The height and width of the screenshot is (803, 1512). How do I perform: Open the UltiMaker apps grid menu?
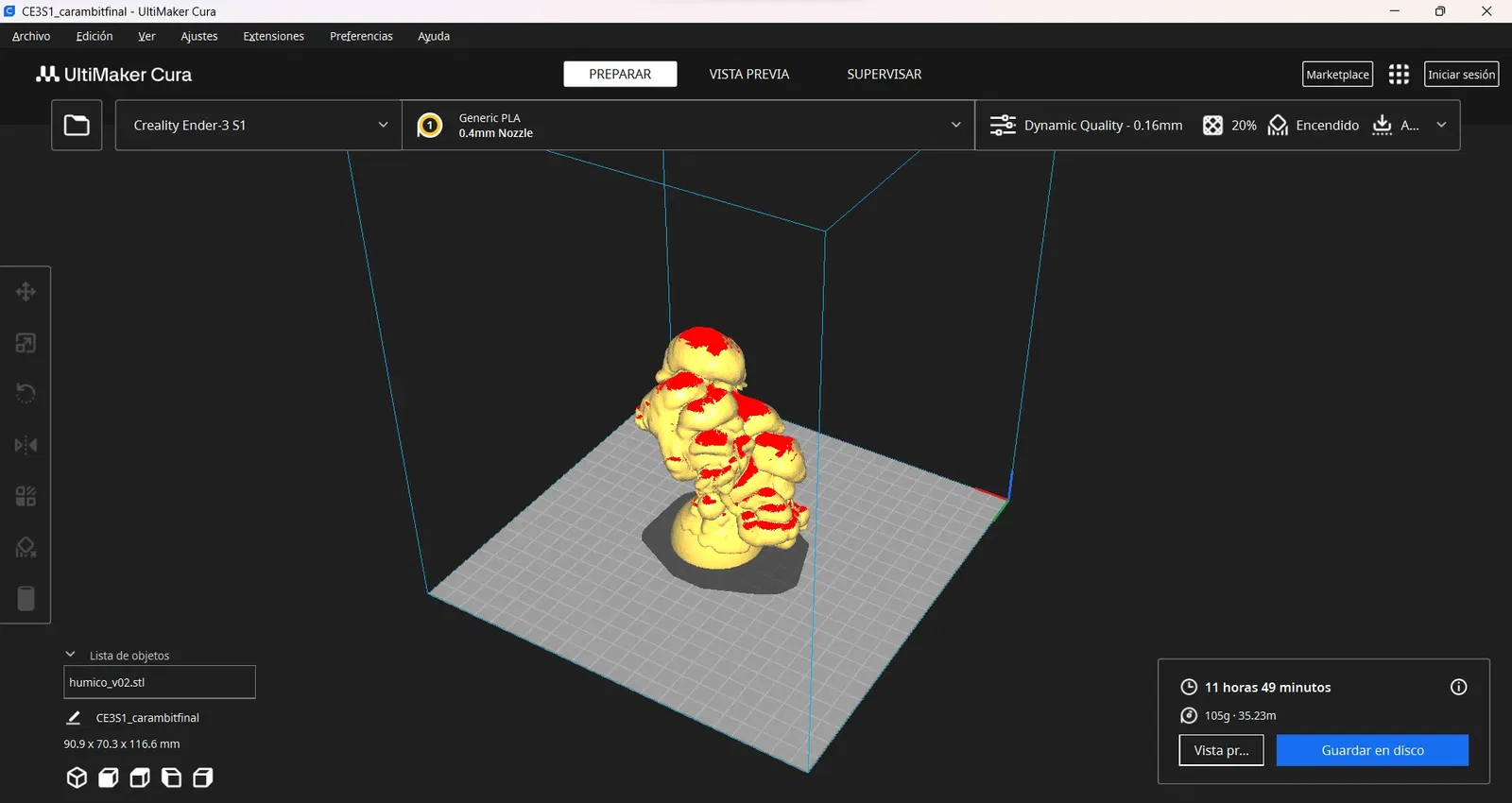tap(1399, 74)
